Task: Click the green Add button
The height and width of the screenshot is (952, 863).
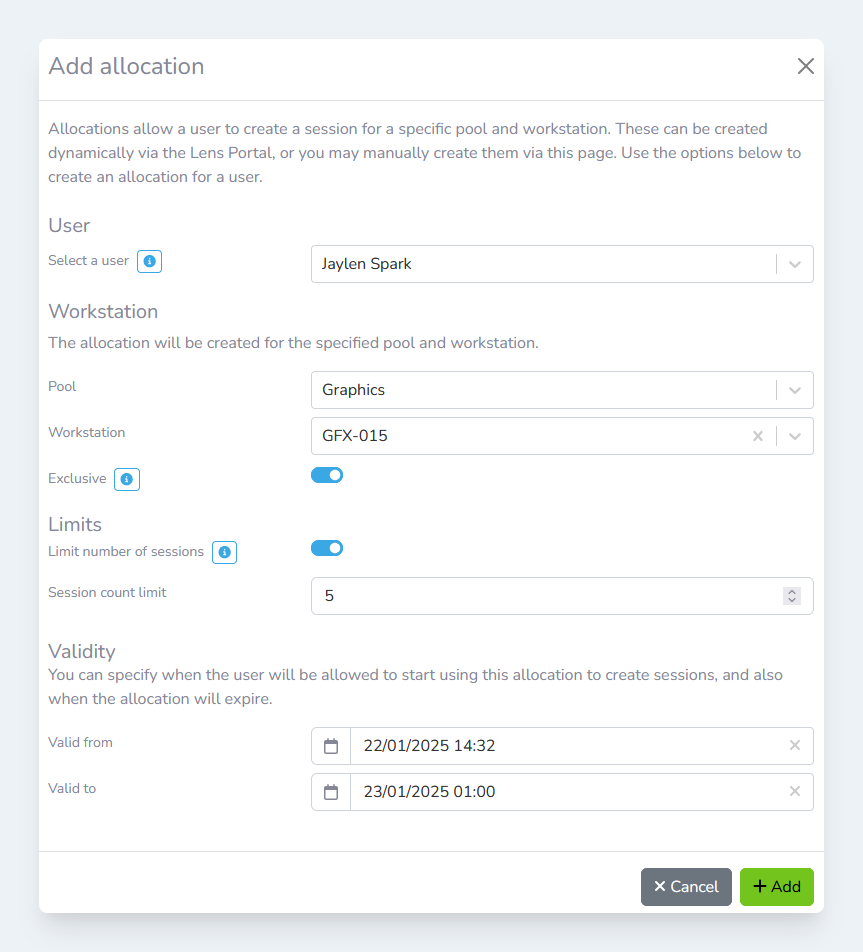Action: click(x=776, y=887)
